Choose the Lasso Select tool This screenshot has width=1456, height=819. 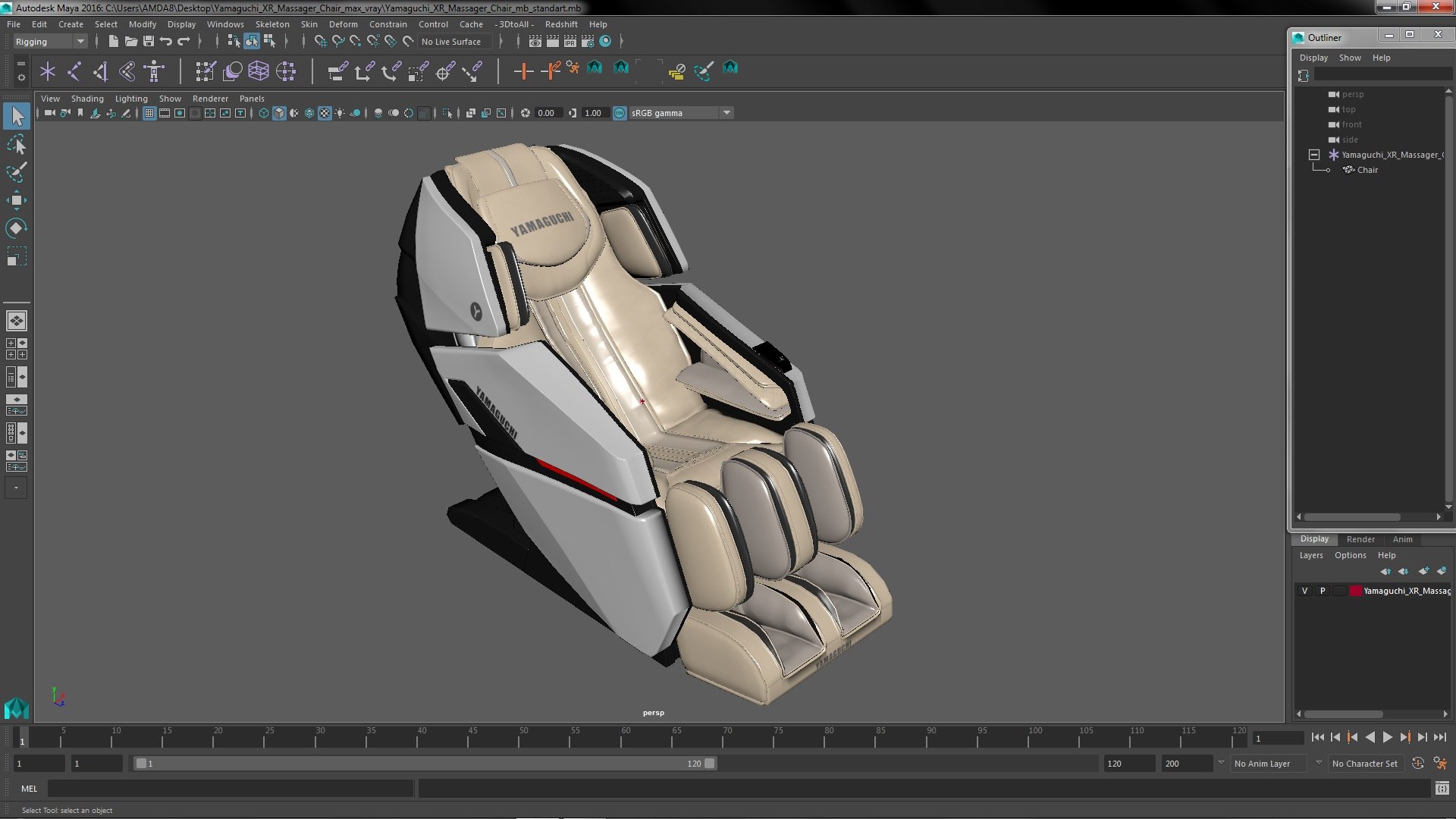(16, 144)
